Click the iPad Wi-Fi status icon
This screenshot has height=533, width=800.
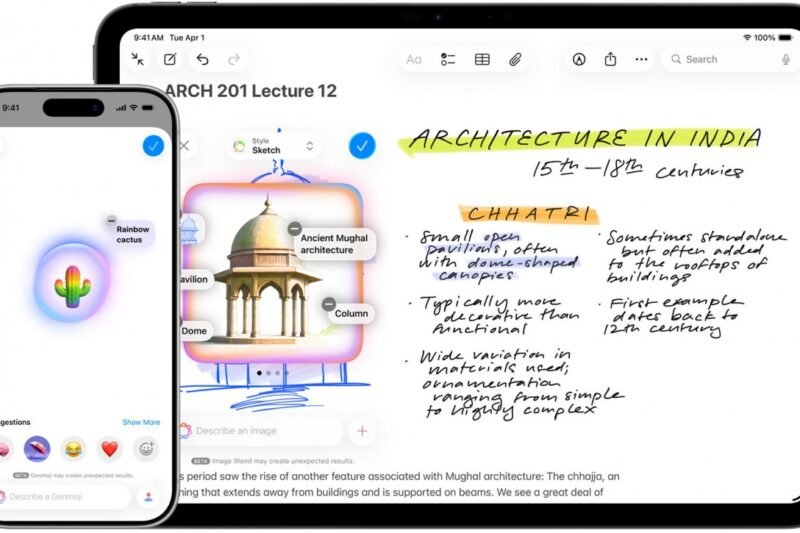747,38
